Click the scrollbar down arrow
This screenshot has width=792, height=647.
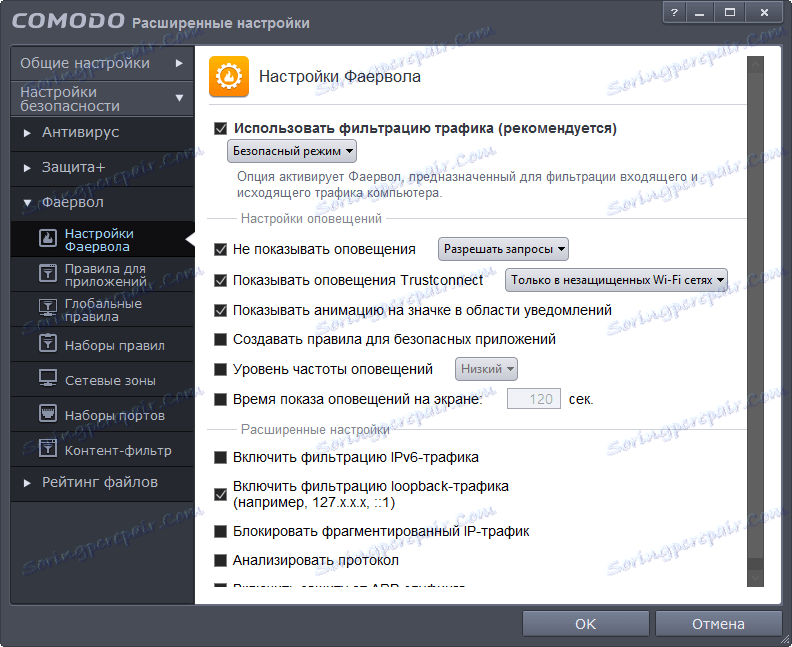coord(756,576)
